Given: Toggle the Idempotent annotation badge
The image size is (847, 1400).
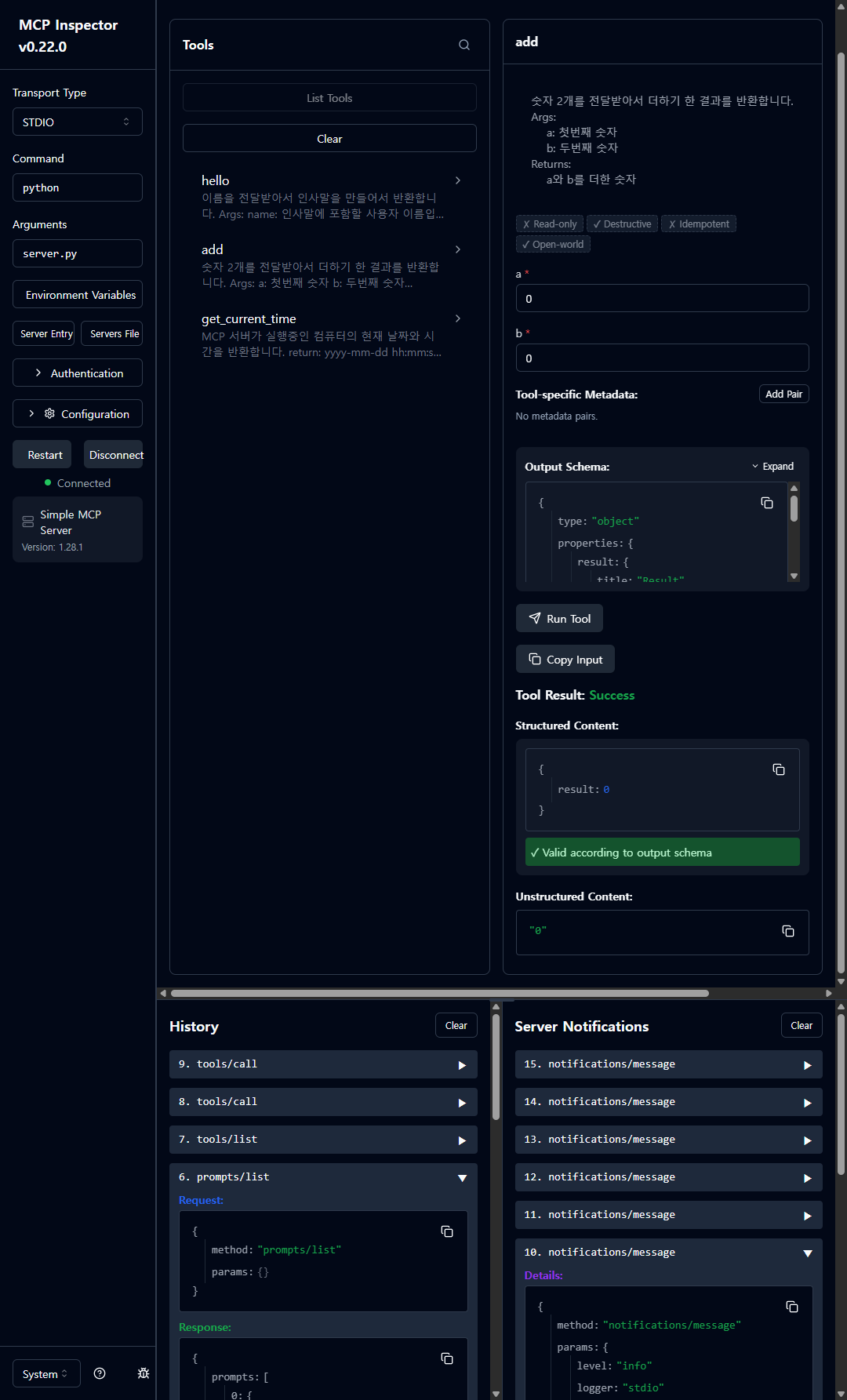Looking at the screenshot, I should 698,224.
